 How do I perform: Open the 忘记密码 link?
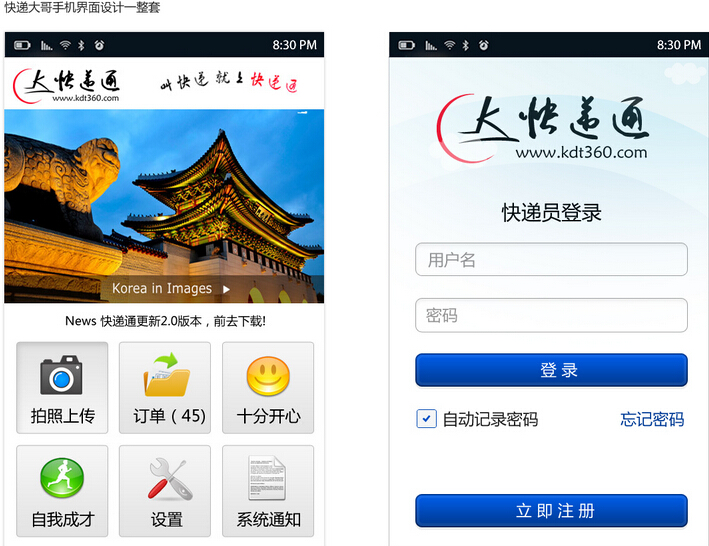click(652, 419)
